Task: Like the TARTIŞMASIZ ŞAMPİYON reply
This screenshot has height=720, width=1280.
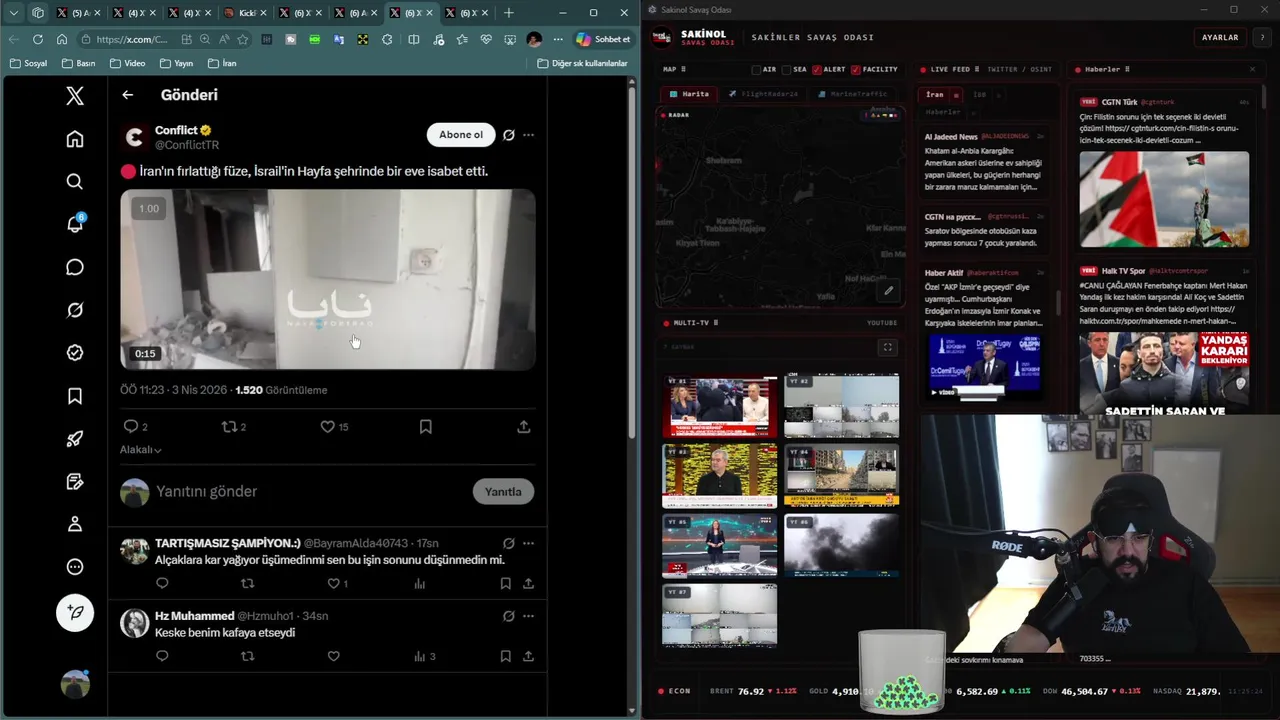Action: tap(334, 583)
